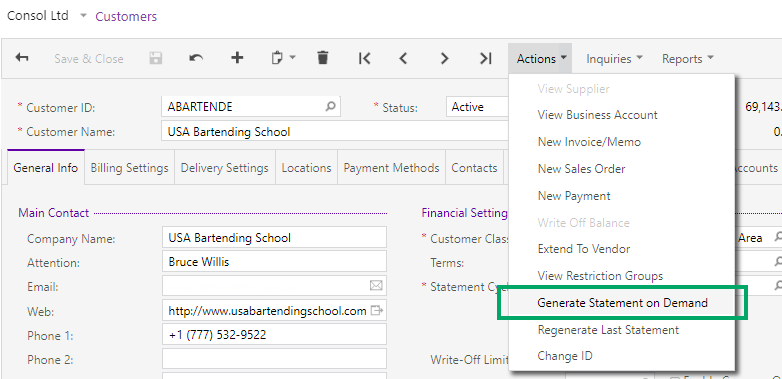Click the Consol Ltd company name
Screen dimensions: 782x379
[38, 15]
